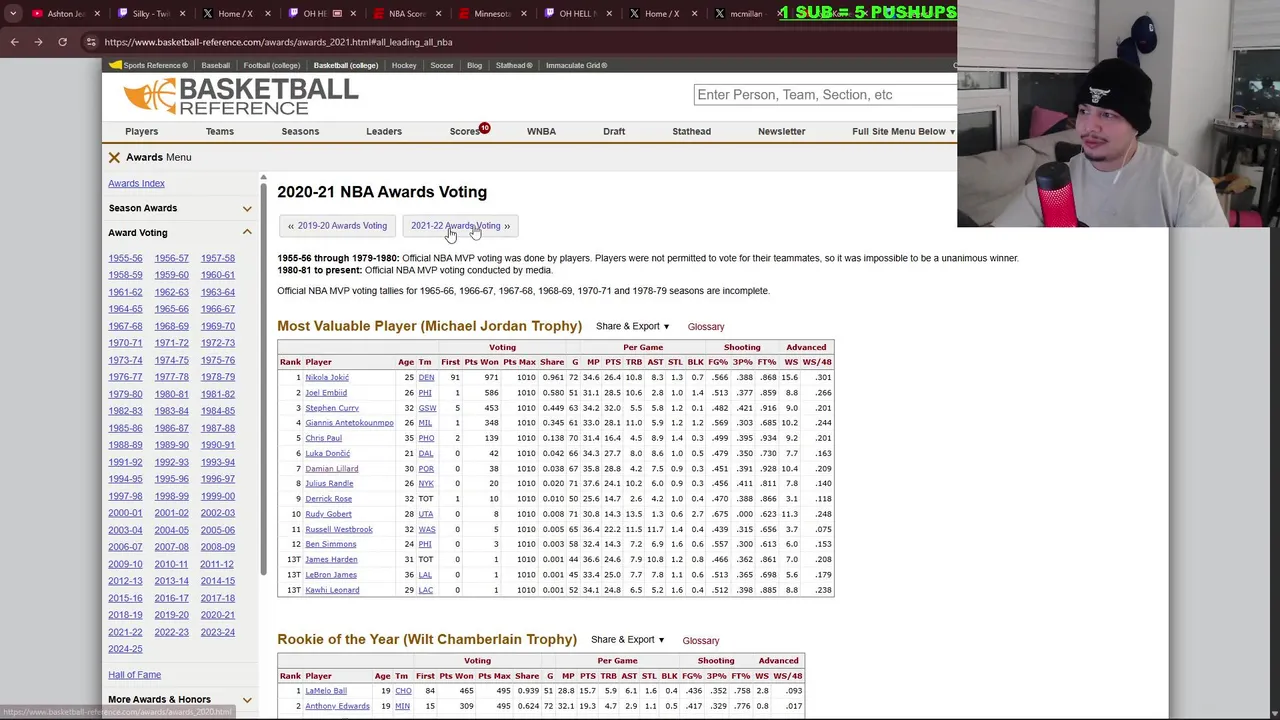Close the Awards Menu with X icon
Image resolution: width=1280 pixels, height=720 pixels.
[114, 157]
